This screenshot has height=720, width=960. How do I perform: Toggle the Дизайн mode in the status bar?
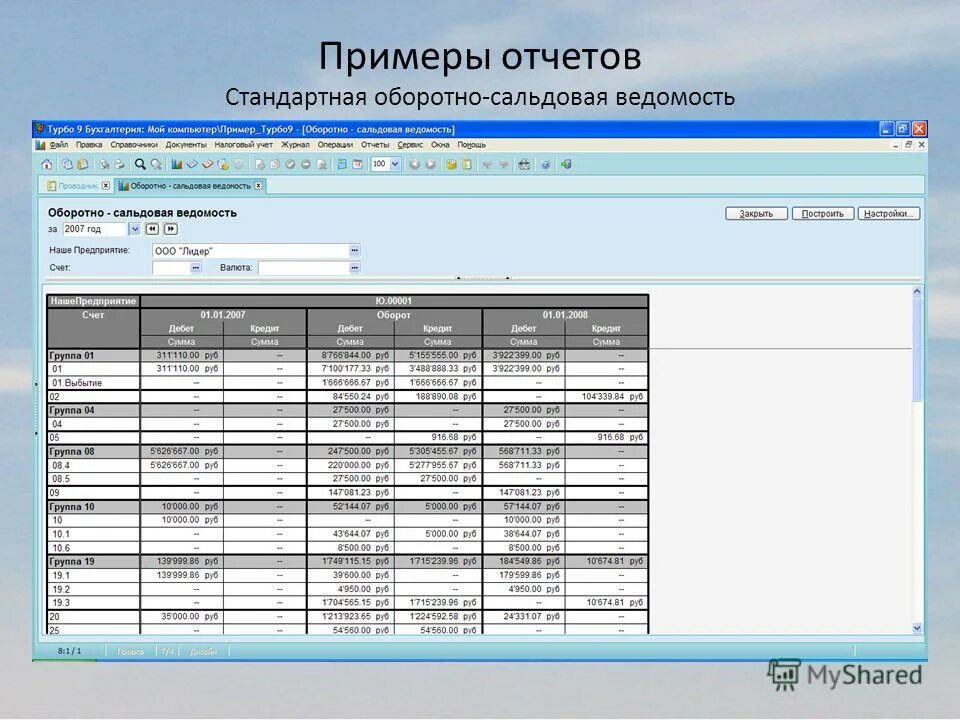204,650
